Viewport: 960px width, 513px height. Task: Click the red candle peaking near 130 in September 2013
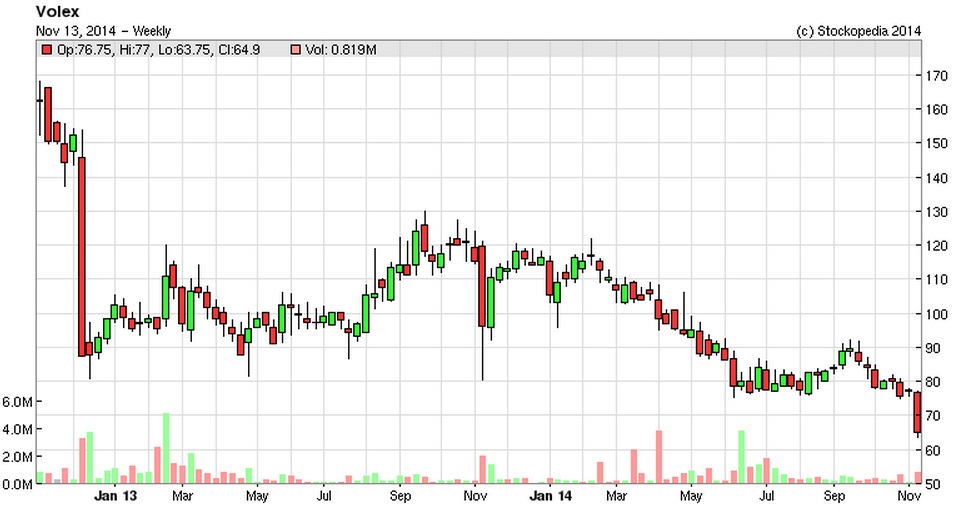[x=424, y=238]
